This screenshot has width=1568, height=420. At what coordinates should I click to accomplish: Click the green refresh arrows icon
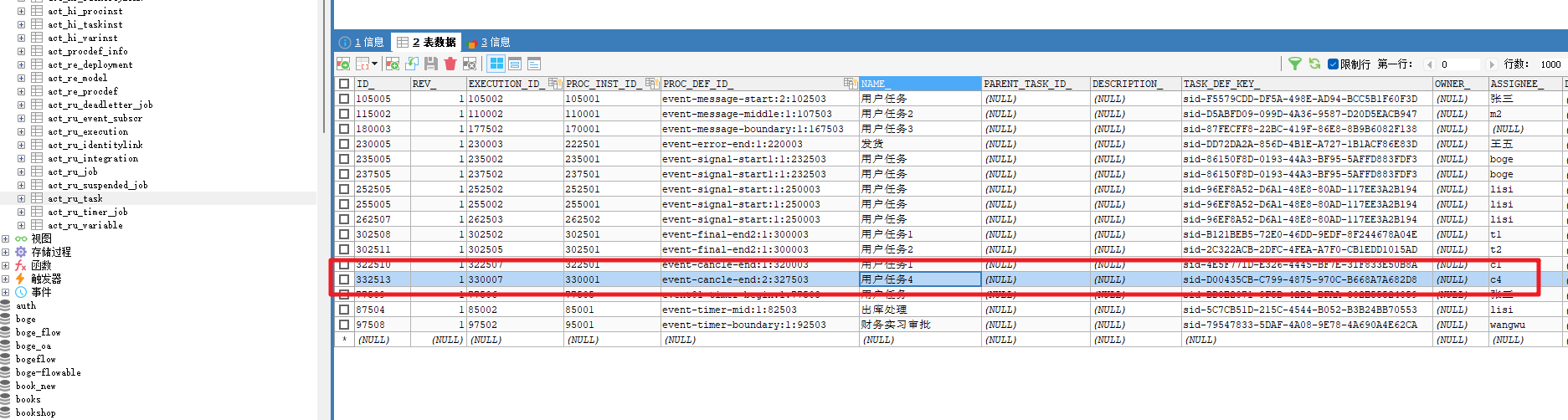pyautogui.click(x=1314, y=64)
